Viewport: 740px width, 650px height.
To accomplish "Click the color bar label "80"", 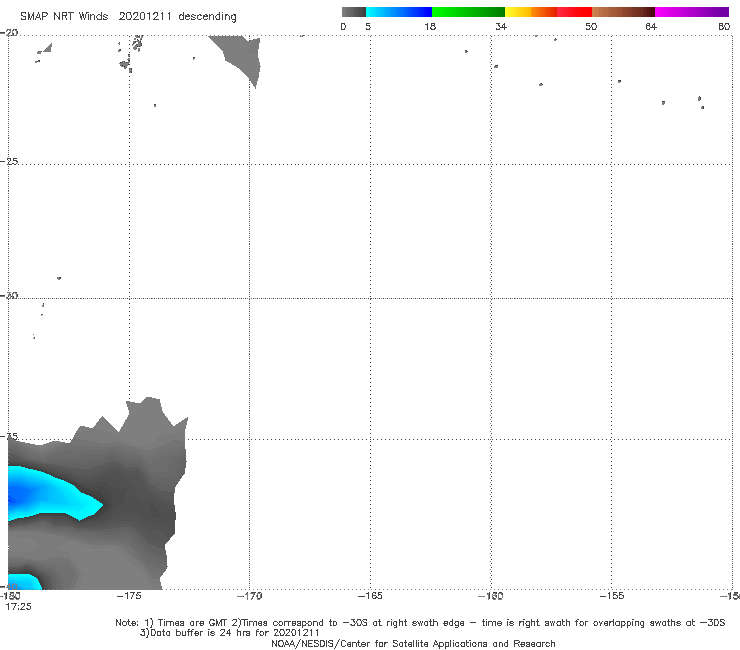I will [x=724, y=27].
